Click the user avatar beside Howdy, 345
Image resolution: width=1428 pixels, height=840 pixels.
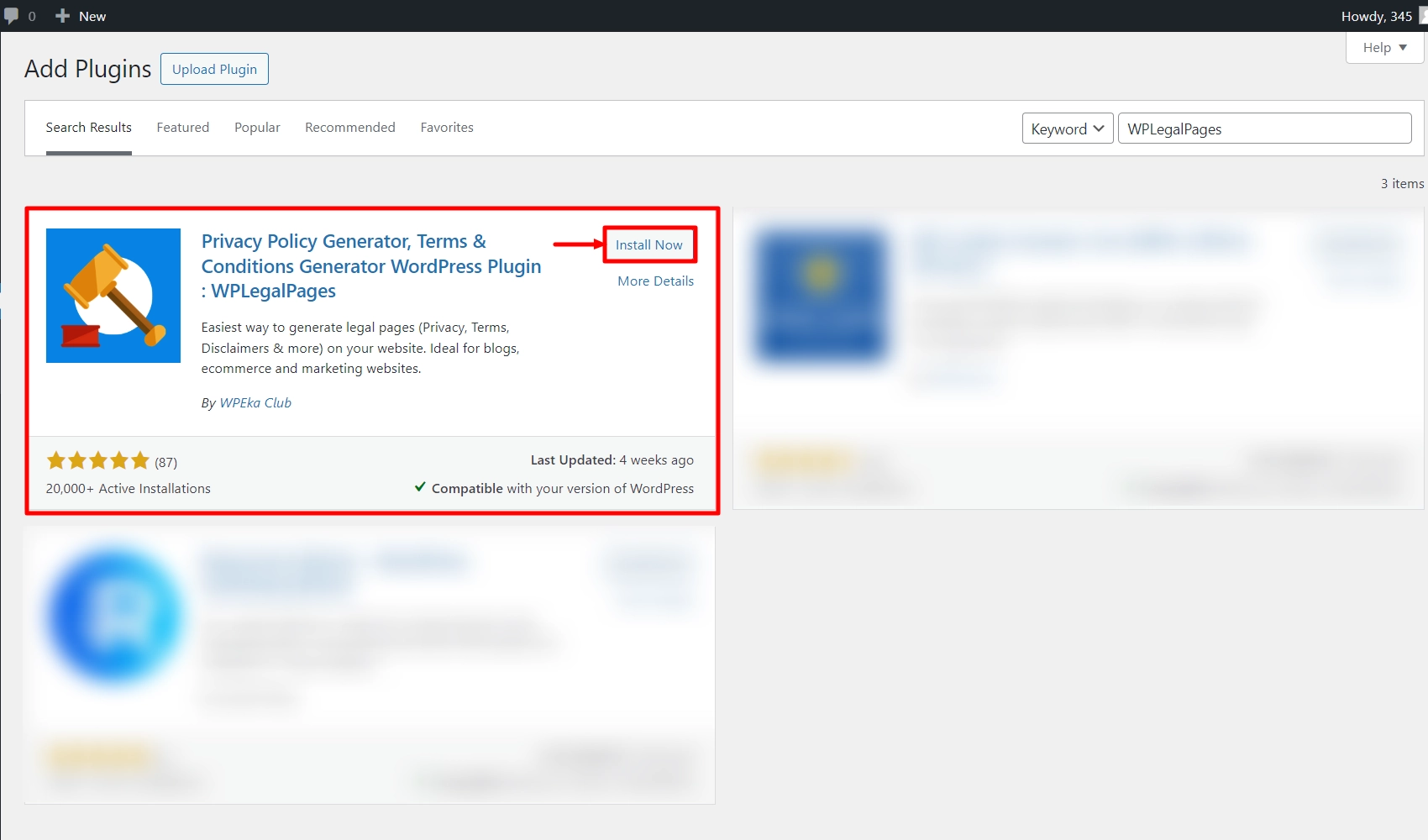coord(1420,15)
